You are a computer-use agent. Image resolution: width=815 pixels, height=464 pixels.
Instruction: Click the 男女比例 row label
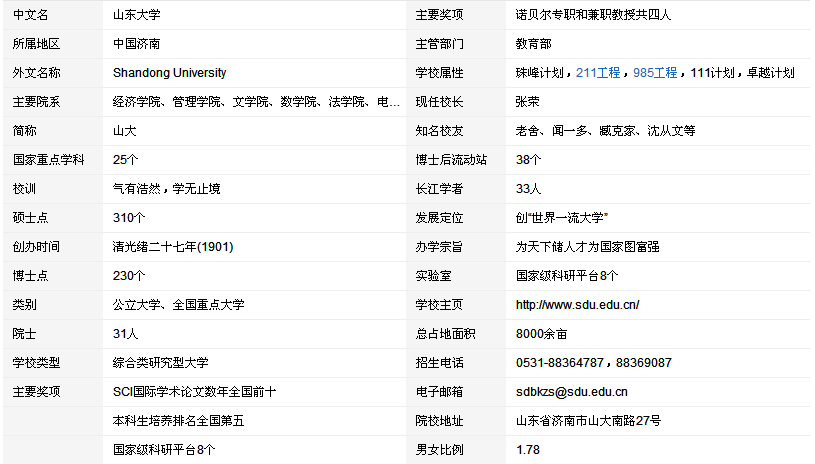439,450
